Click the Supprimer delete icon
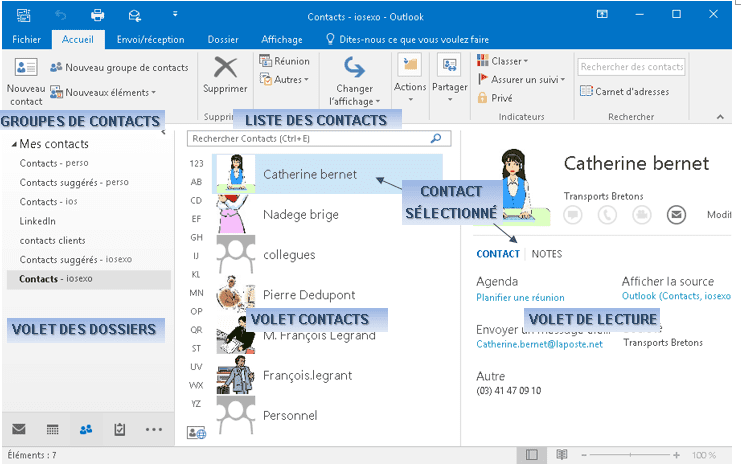This screenshot has width=741, height=467. (225, 67)
